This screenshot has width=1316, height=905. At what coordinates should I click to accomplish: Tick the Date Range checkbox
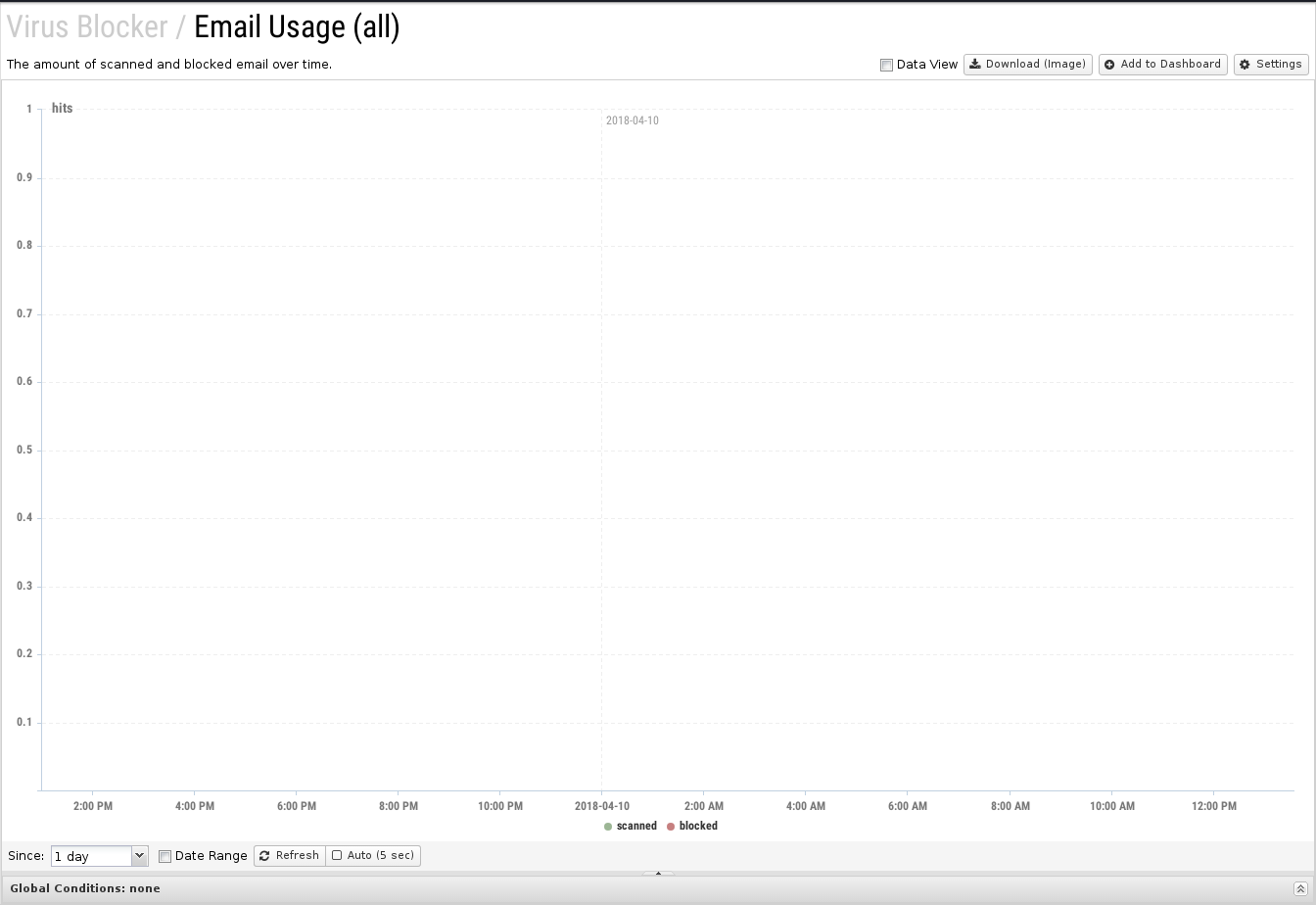point(164,856)
